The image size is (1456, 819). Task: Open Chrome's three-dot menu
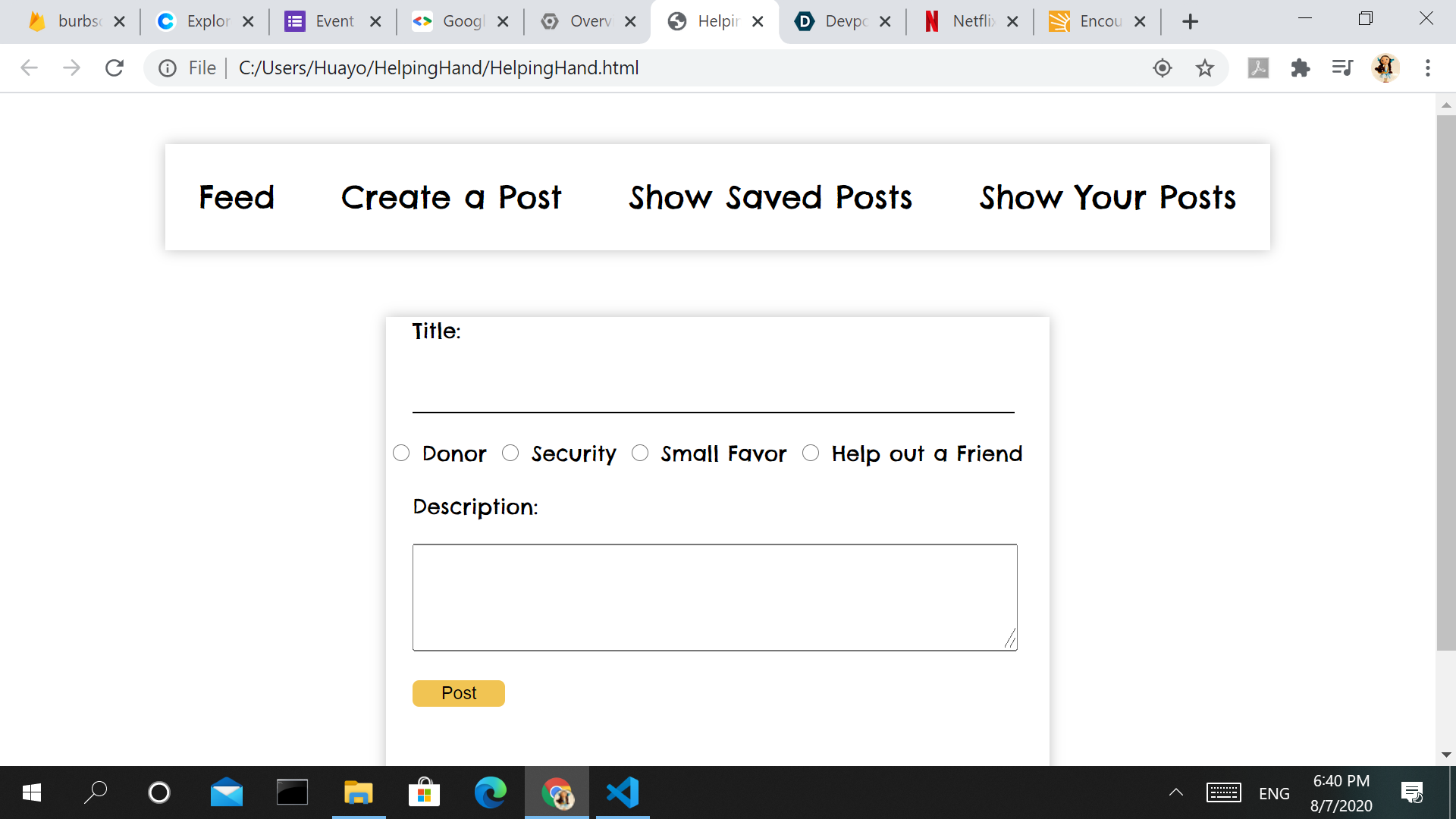click(1427, 68)
